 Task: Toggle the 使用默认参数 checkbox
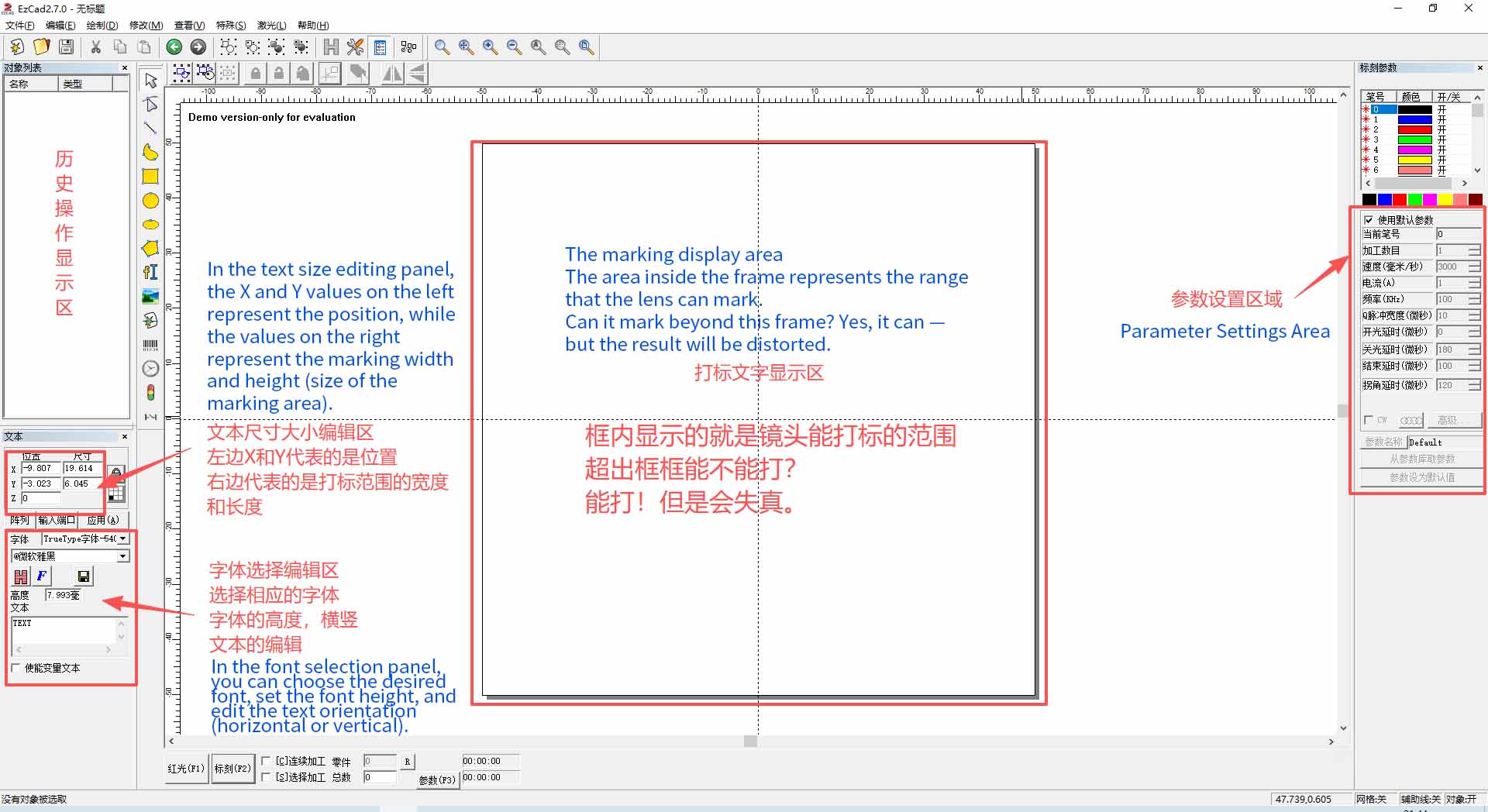point(1370,219)
